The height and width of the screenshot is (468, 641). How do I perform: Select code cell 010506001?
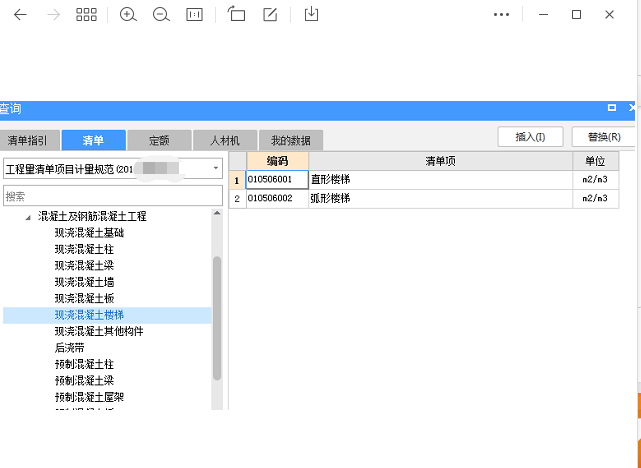tap(277, 180)
